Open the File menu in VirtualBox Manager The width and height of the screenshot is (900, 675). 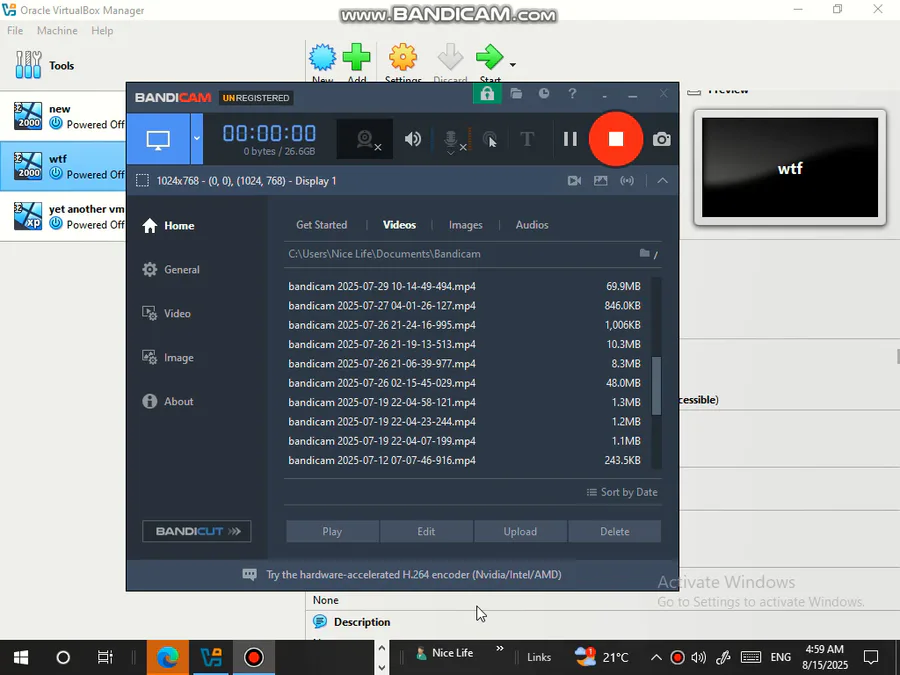point(15,30)
